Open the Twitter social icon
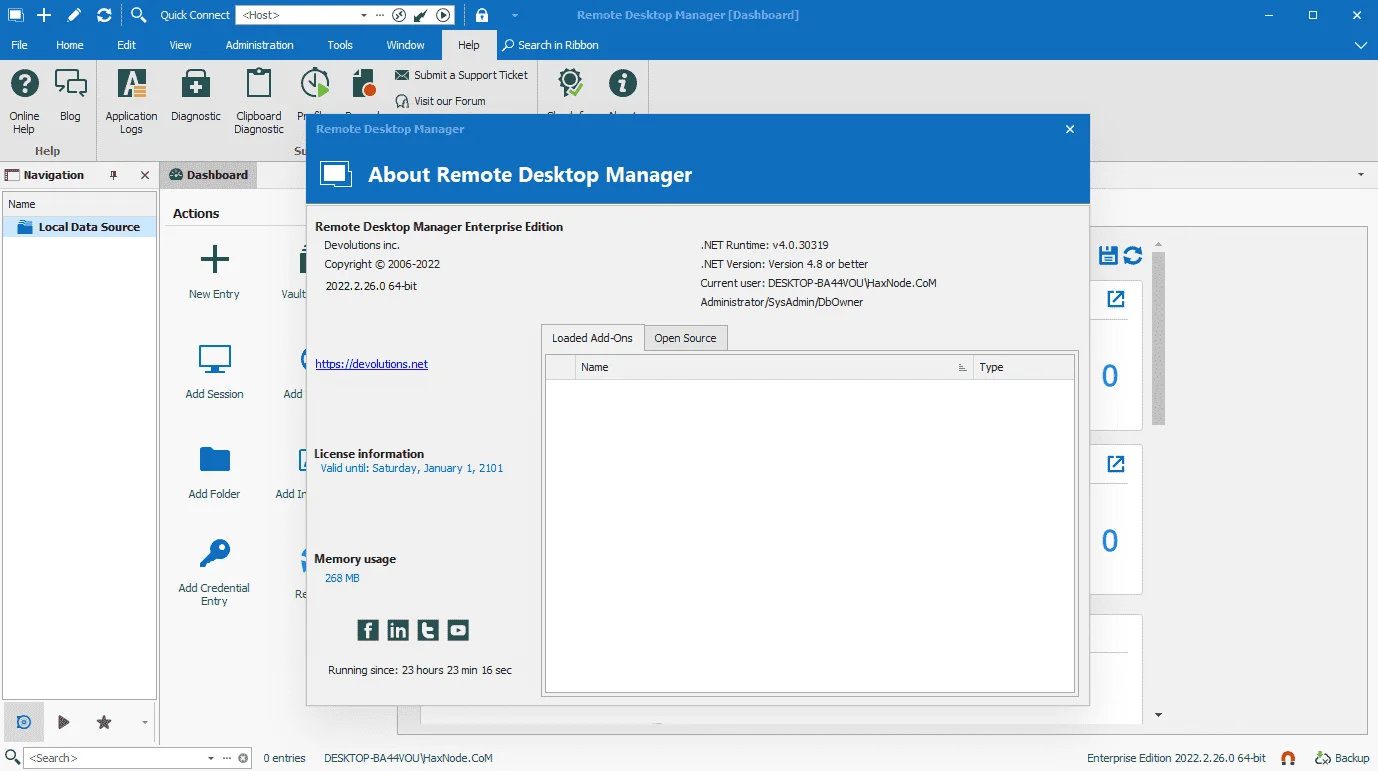Image resolution: width=1378 pixels, height=771 pixels. [x=428, y=630]
